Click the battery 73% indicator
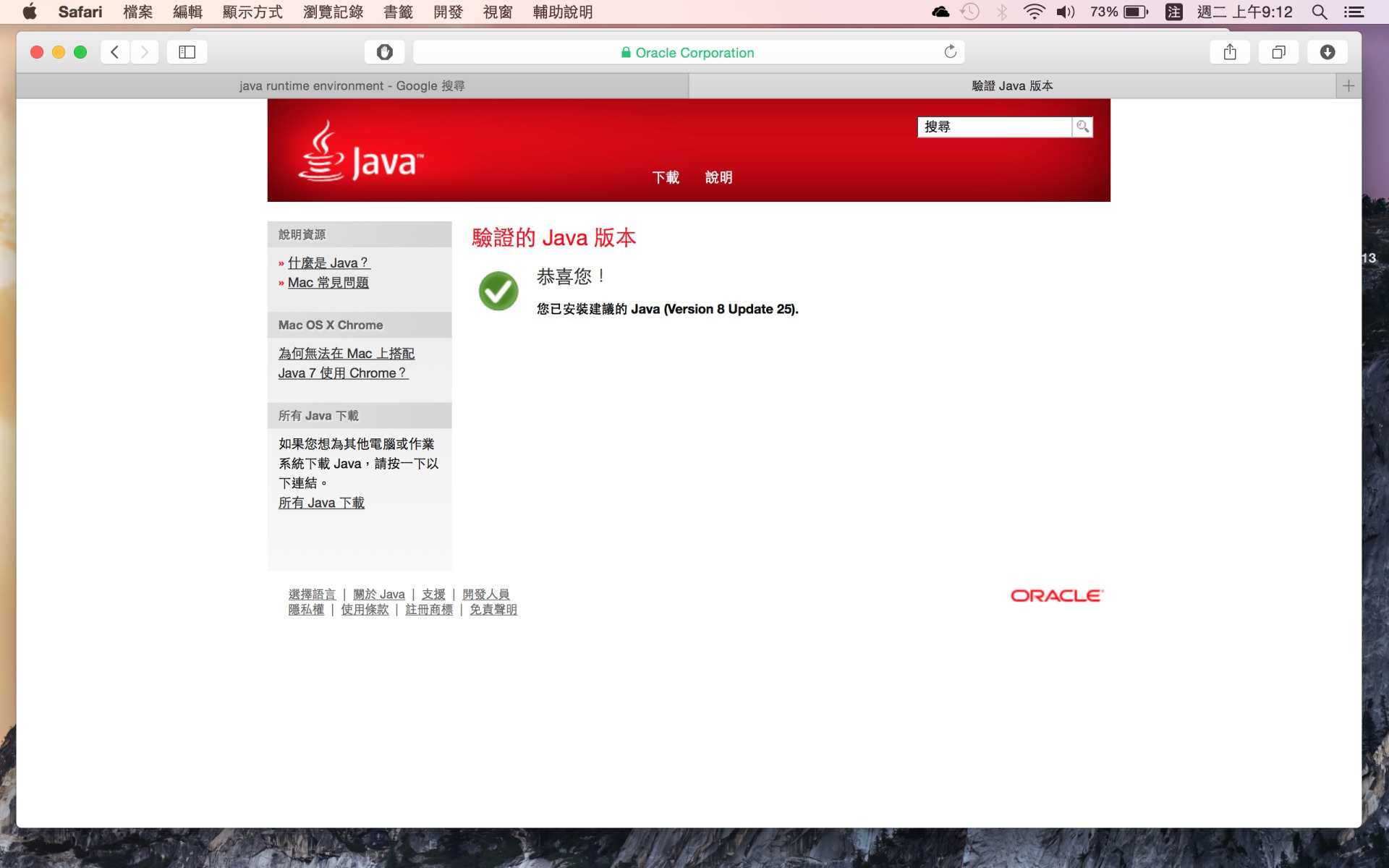The width and height of the screenshot is (1389, 868). [1119, 12]
